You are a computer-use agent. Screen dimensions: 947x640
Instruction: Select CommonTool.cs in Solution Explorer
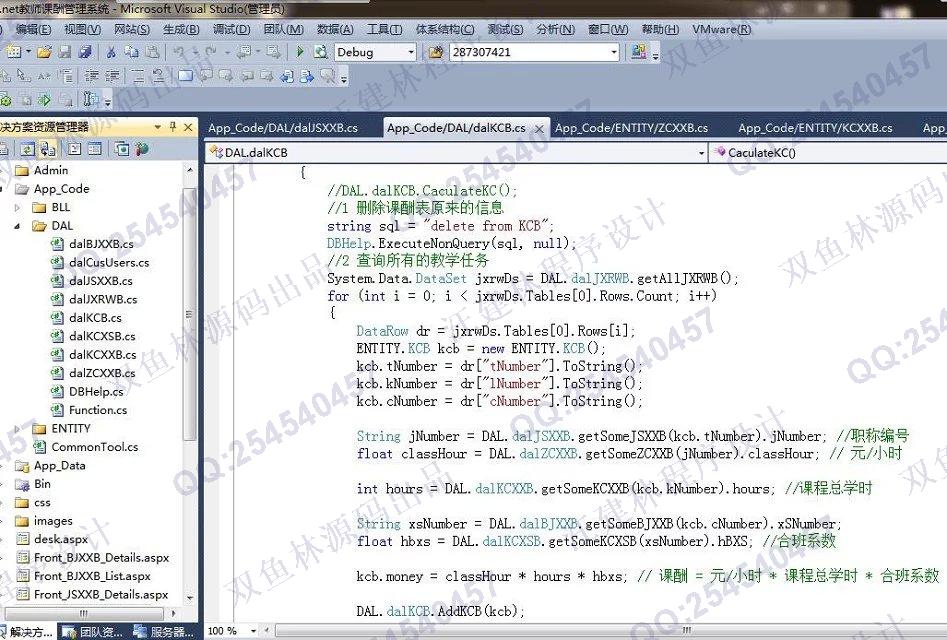(94, 447)
